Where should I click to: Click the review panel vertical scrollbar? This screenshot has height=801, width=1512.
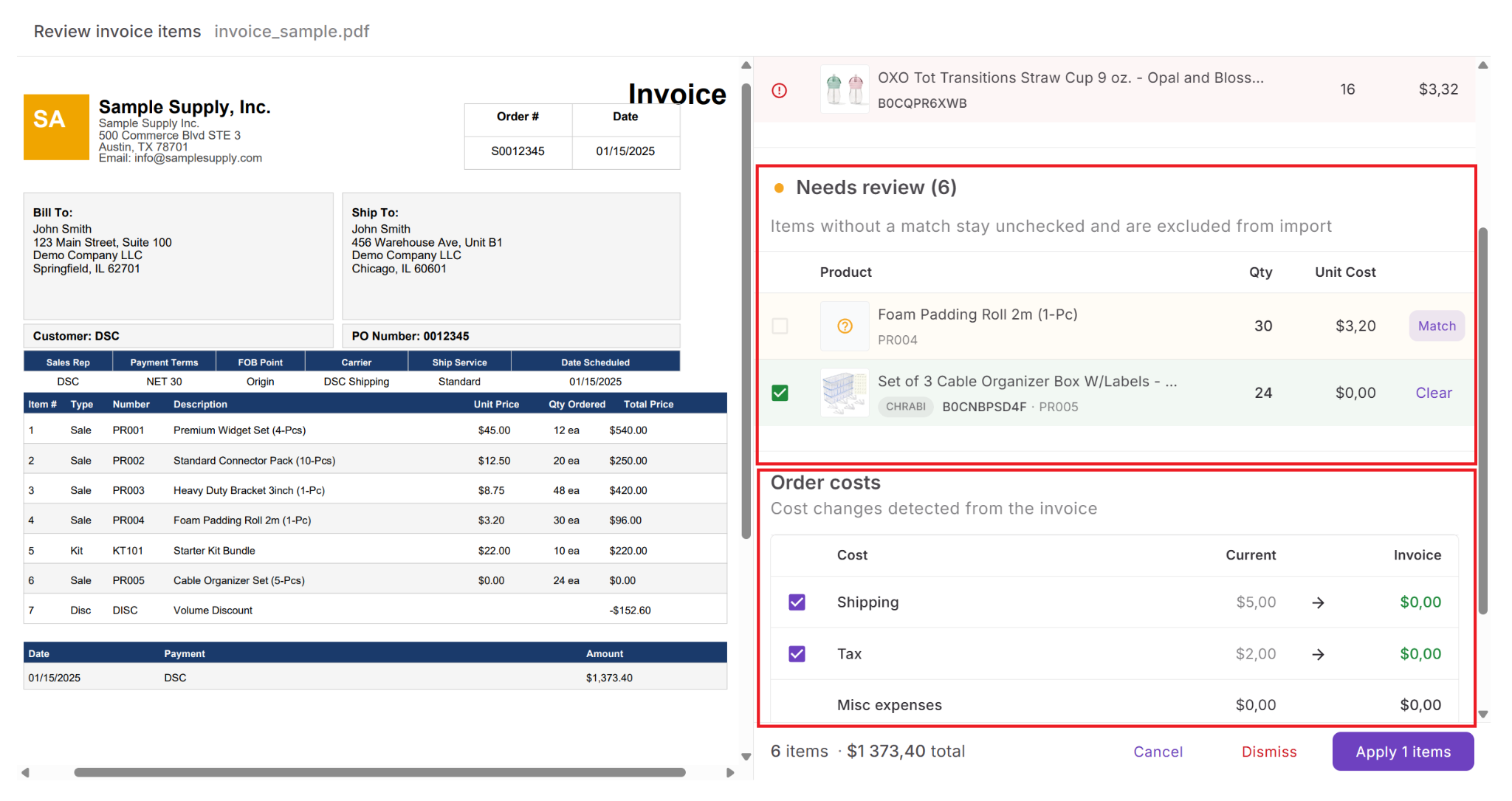(1482, 421)
